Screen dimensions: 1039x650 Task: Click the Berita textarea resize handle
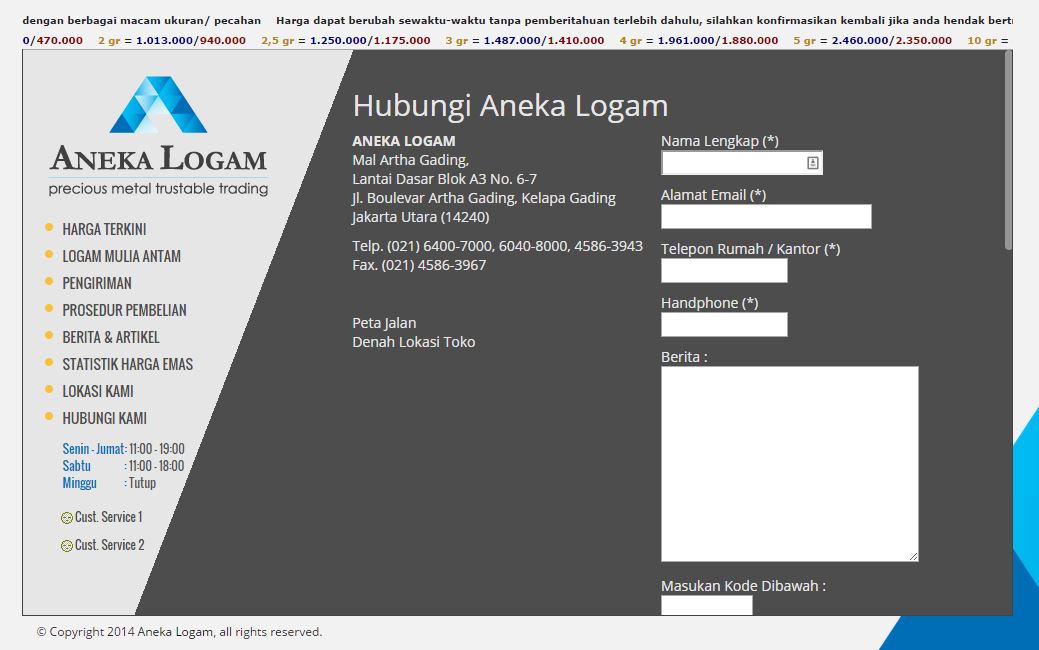(x=913, y=556)
